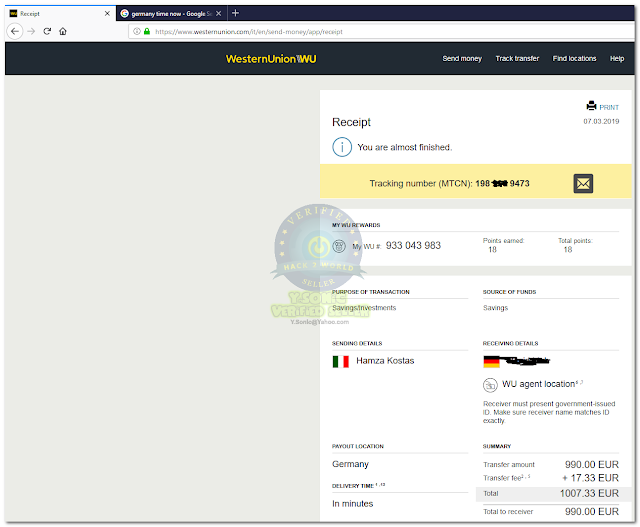The width and height of the screenshot is (640, 527).
Task: Click the info circle icon next to You are almost finished
Action: pos(342,147)
